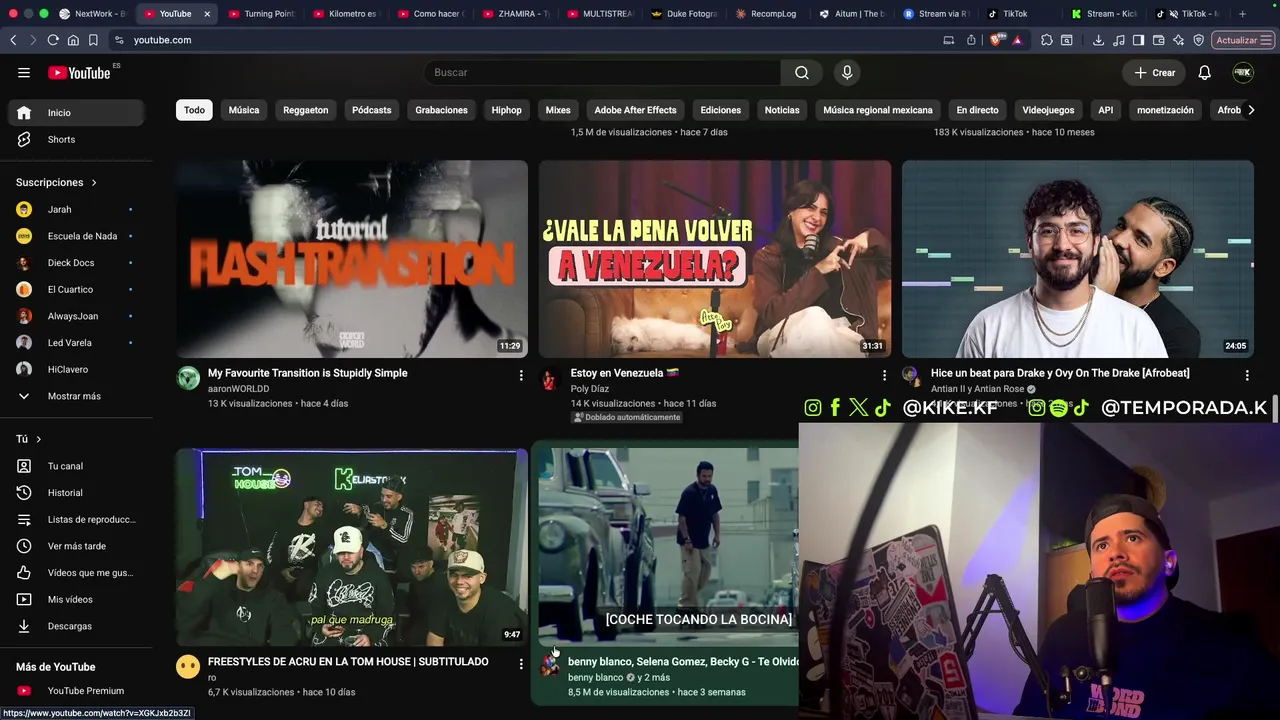Viewport: 1280px width, 720px height.
Task: Open Historial in the sidebar
Action: 76,492
